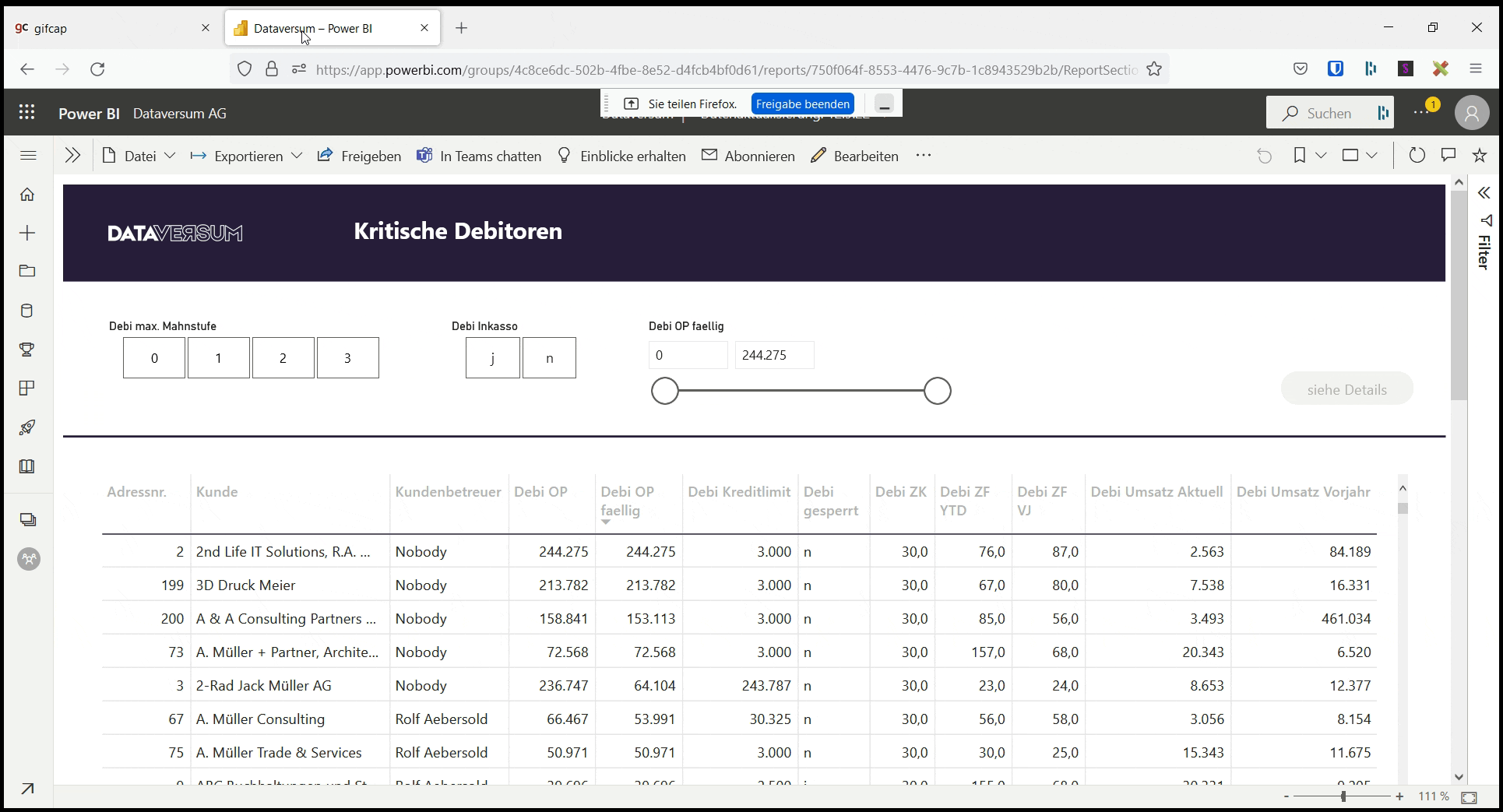The height and width of the screenshot is (812, 1503).
Task: Click the Create plus icon in sidebar
Action: (27, 233)
